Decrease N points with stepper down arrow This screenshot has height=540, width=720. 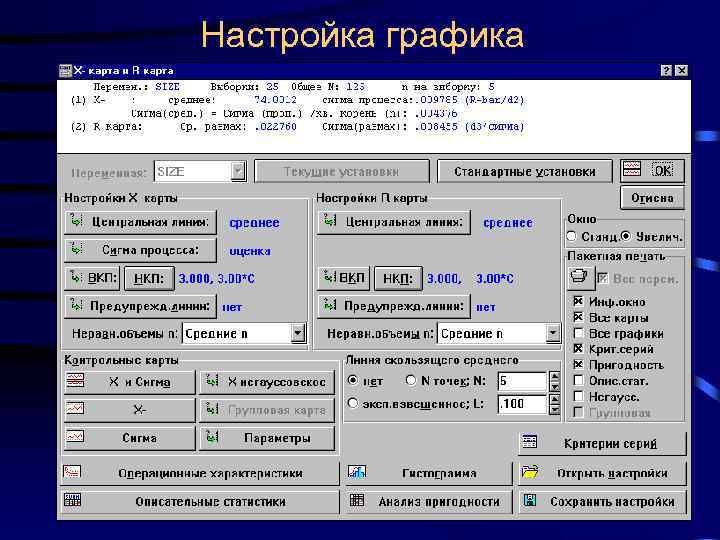pos(555,386)
